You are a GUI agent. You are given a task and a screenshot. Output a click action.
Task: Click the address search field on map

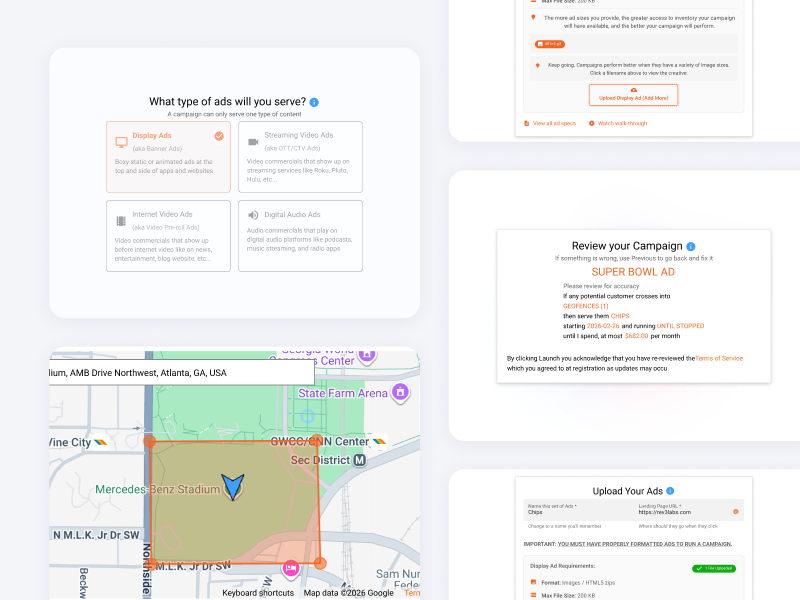click(180, 373)
